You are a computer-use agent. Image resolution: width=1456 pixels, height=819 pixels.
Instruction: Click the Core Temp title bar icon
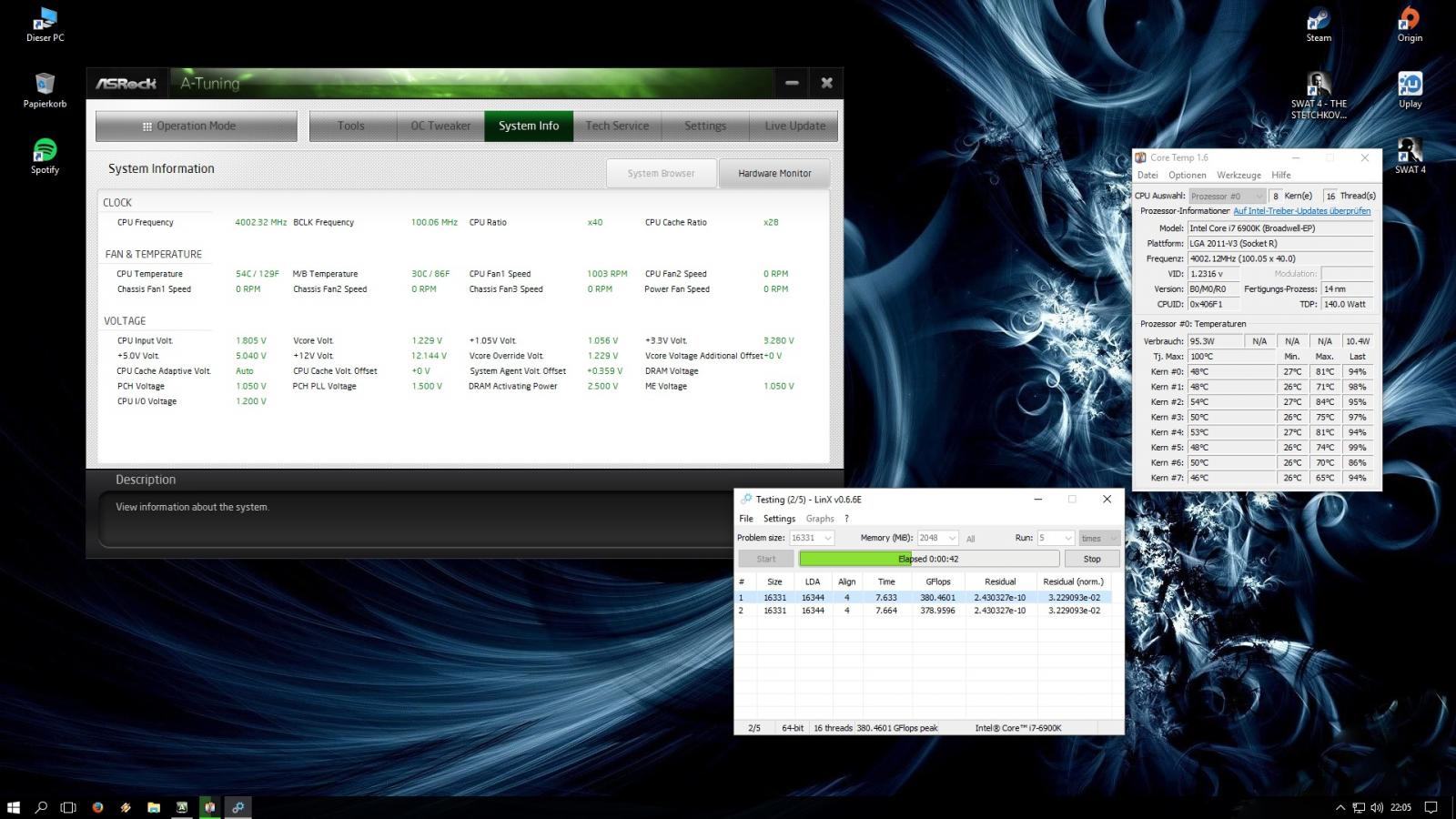click(x=1141, y=157)
